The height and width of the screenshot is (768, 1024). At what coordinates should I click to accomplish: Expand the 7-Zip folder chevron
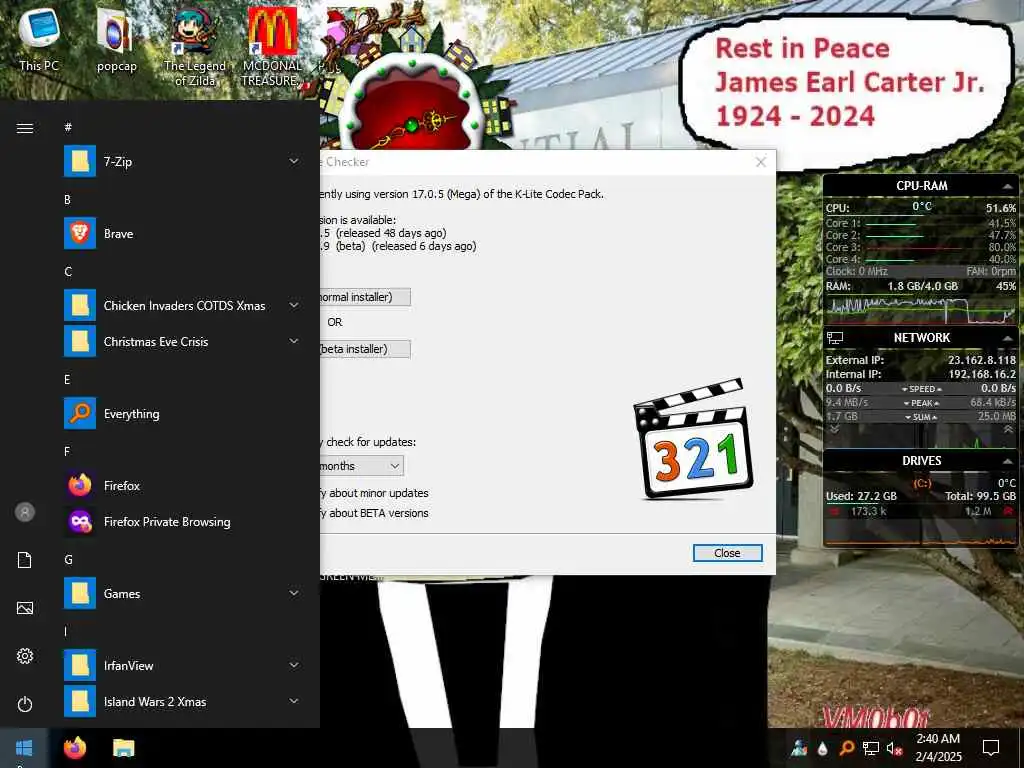click(294, 161)
